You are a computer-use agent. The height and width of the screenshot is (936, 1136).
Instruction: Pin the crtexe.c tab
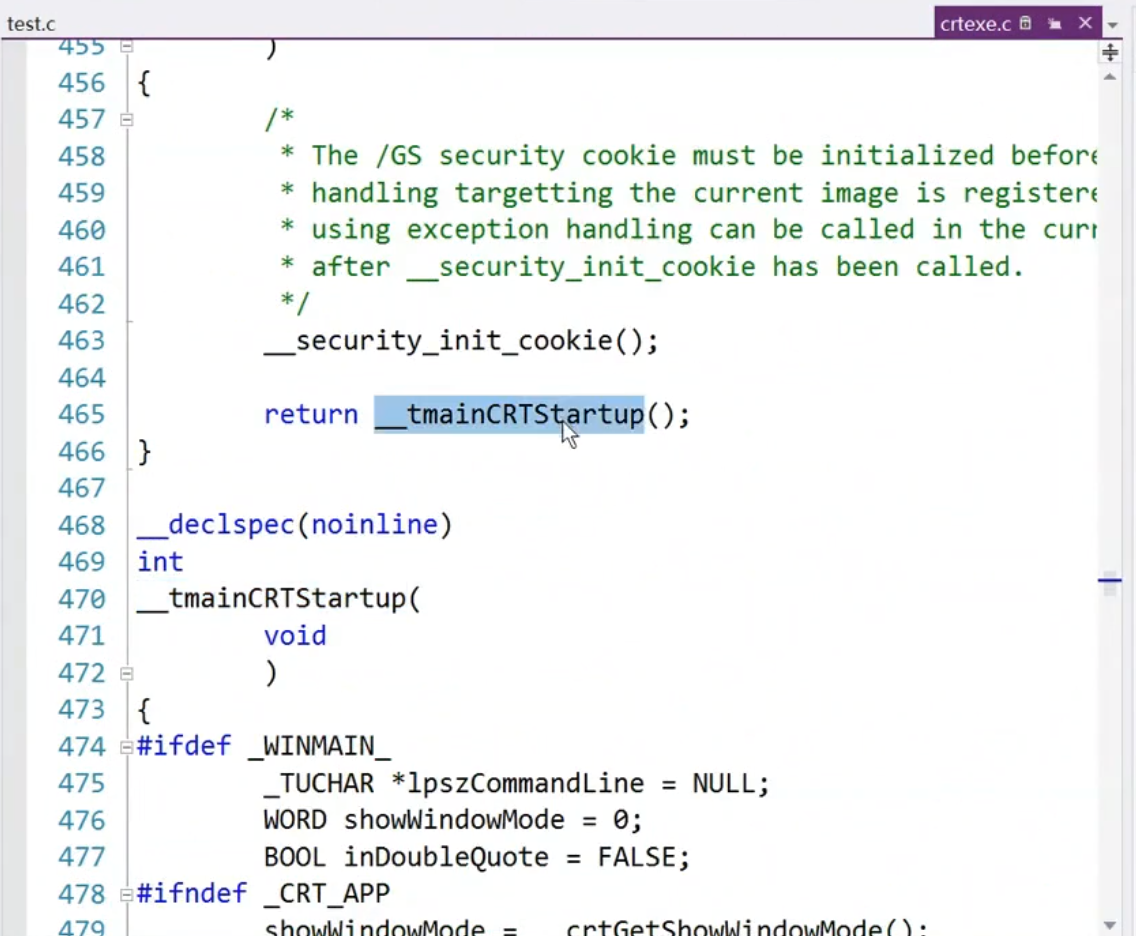(x=1055, y=24)
